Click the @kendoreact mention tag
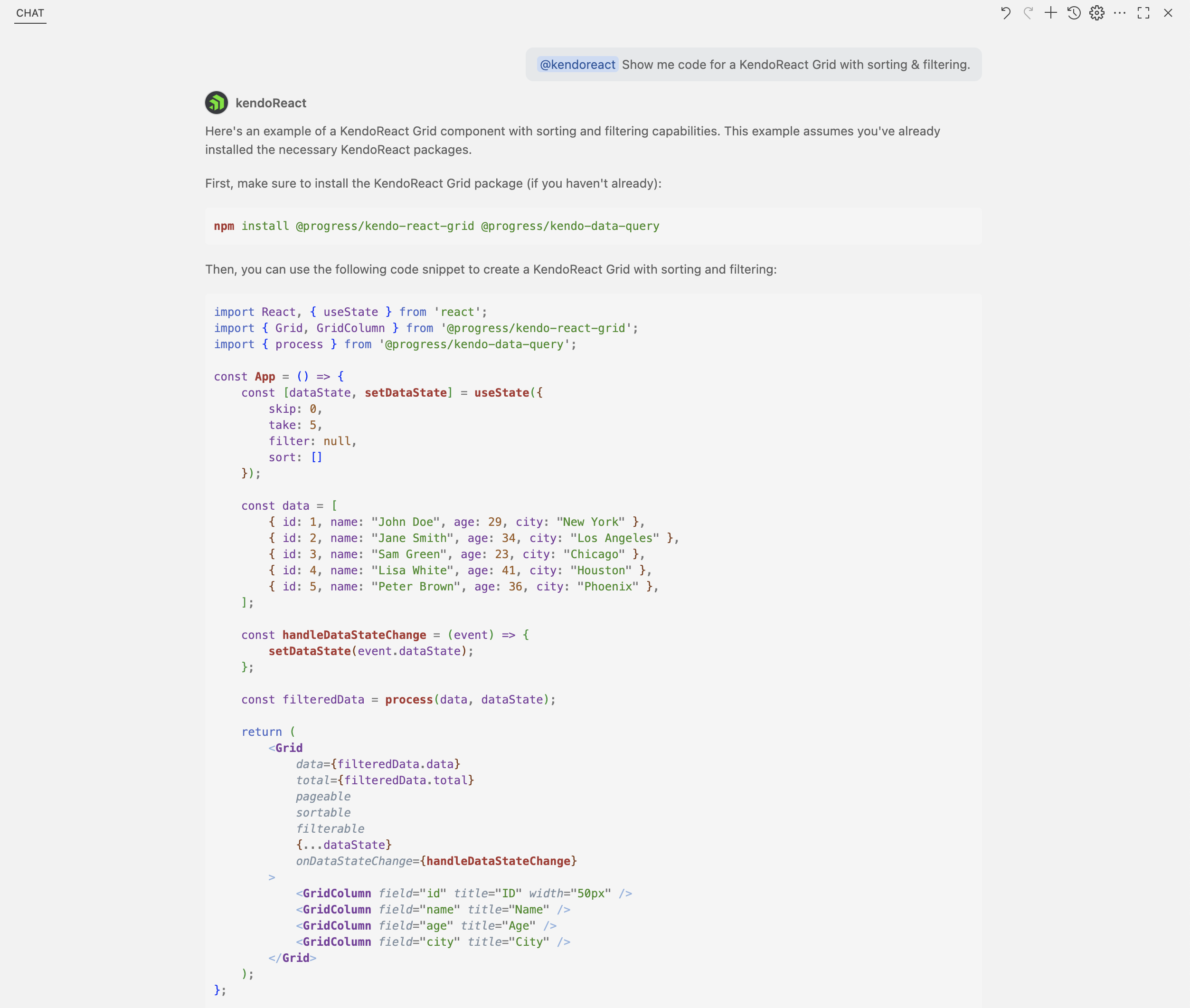 click(x=577, y=65)
